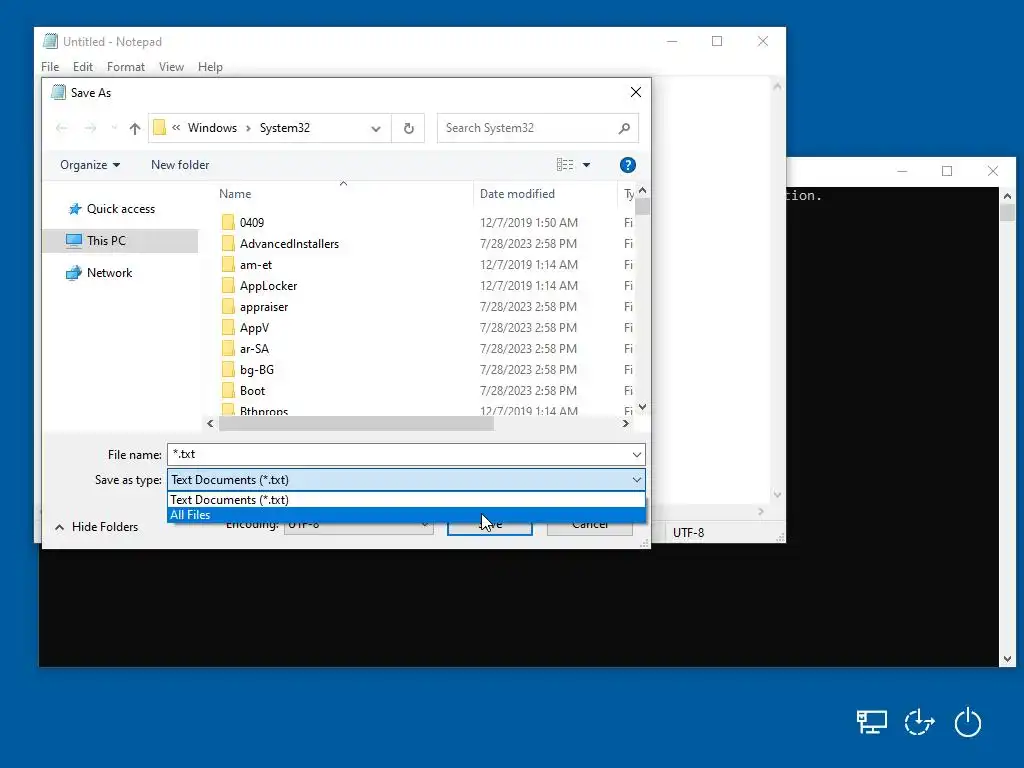Select Quick access in navigation pane
Viewport: 1024px width, 768px height.
(x=120, y=209)
